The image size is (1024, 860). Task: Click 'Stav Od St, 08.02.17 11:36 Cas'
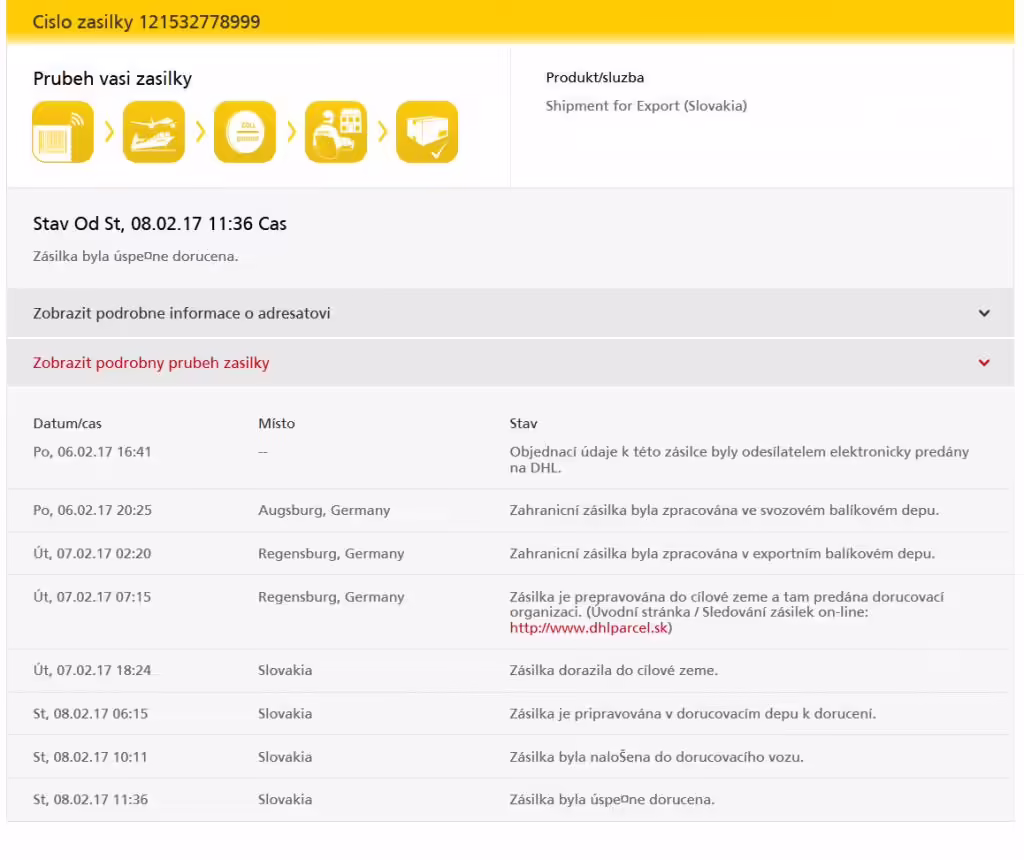click(160, 224)
